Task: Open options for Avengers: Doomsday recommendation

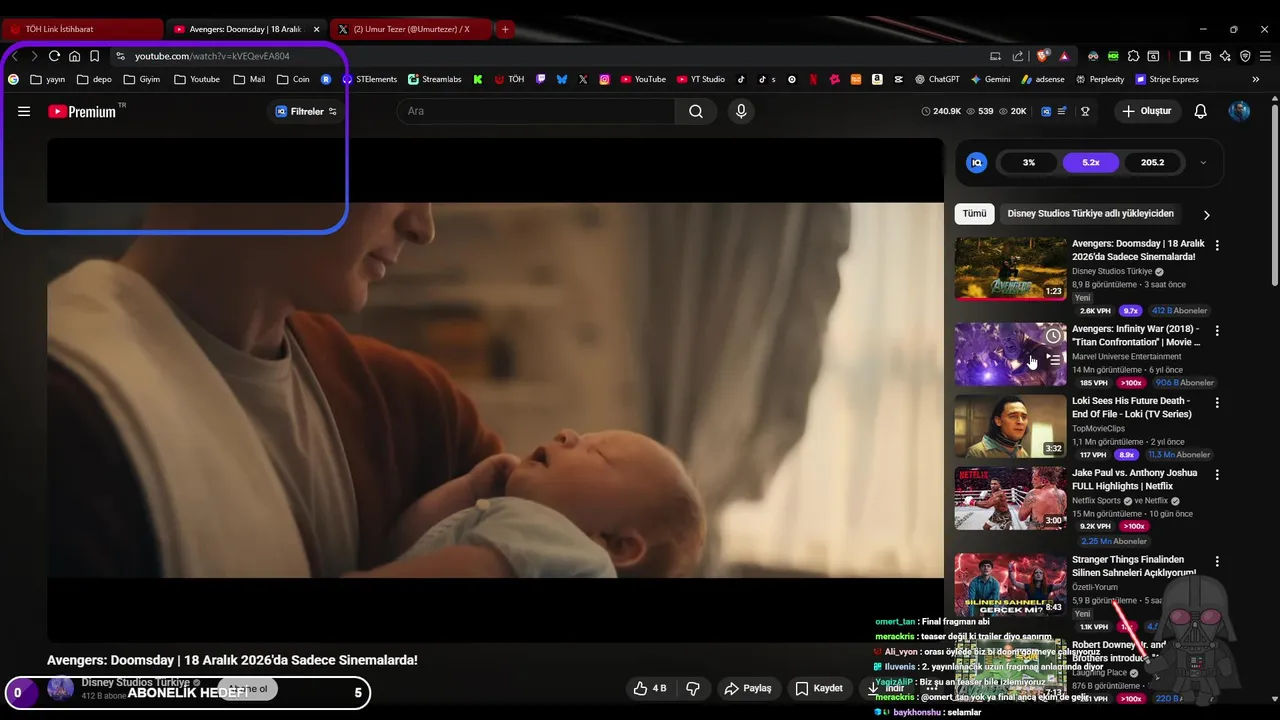Action: (1217, 245)
